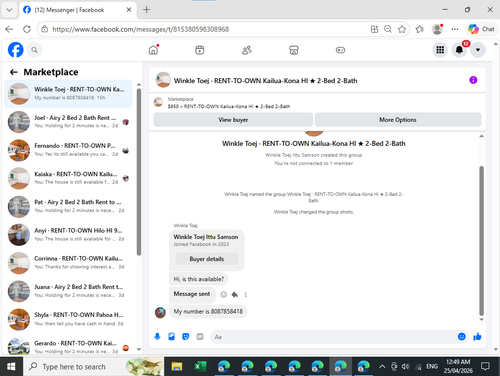Open browser profile avatar
This screenshot has height=376, width=500.
[x=437, y=29]
